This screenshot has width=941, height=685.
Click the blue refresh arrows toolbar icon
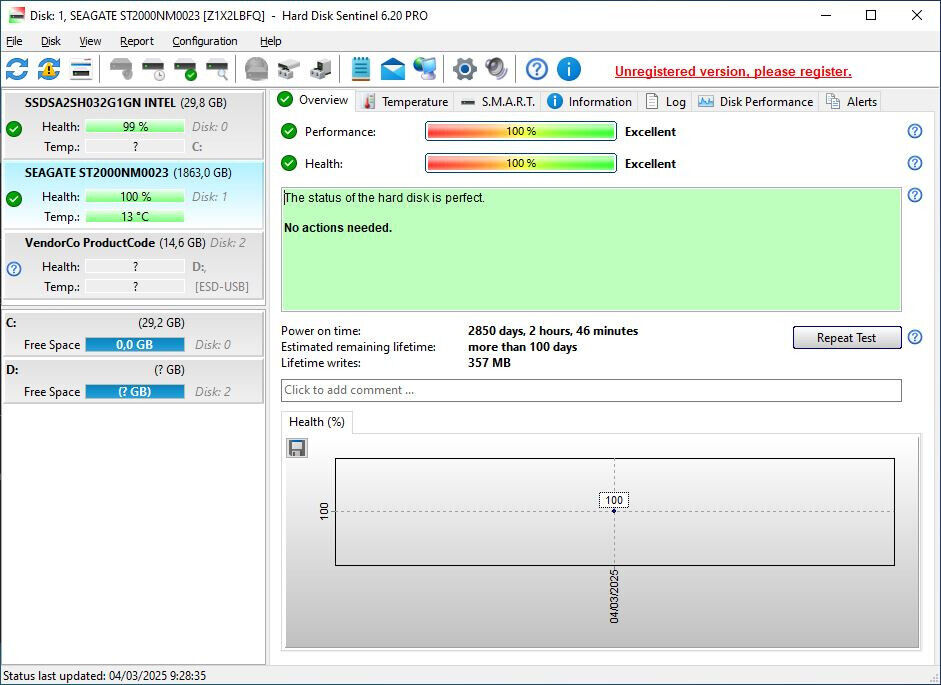tap(17, 69)
